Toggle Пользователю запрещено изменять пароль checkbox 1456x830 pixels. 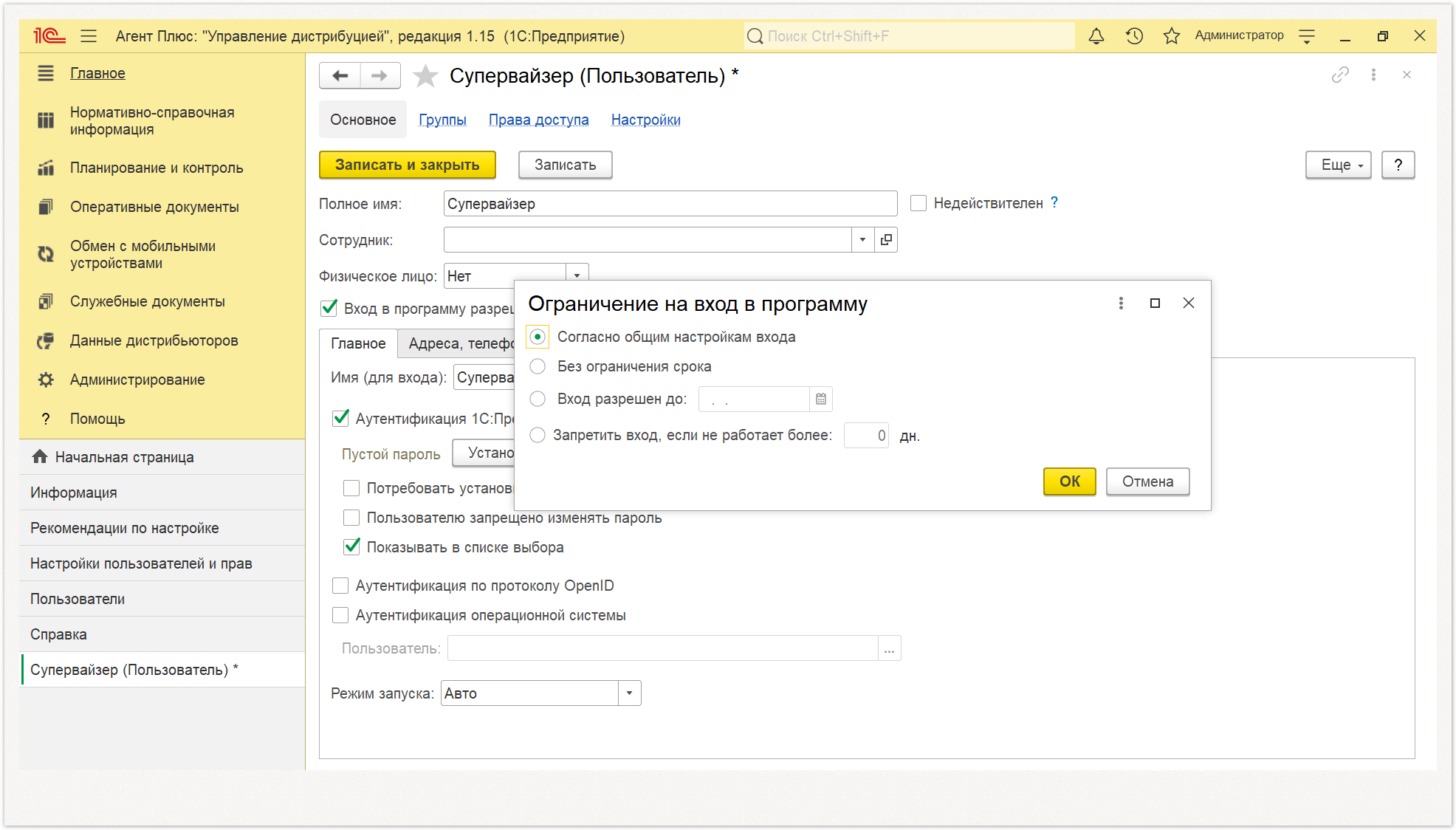click(x=351, y=518)
